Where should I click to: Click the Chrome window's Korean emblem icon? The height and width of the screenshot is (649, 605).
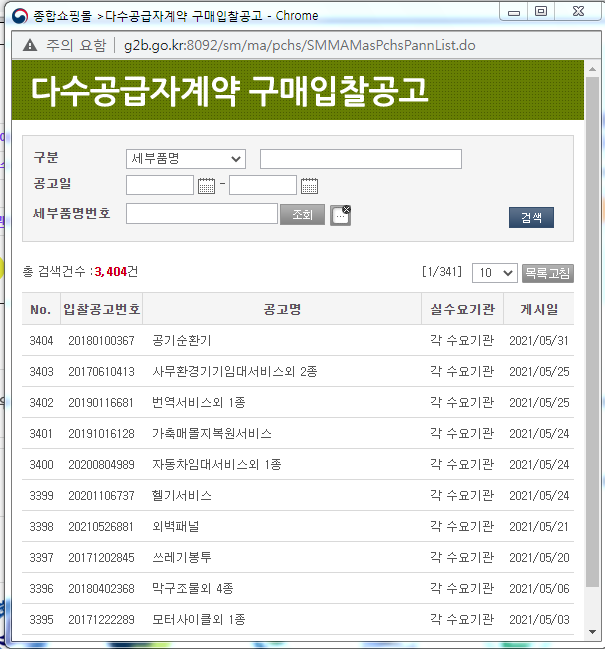pyautogui.click(x=19, y=16)
